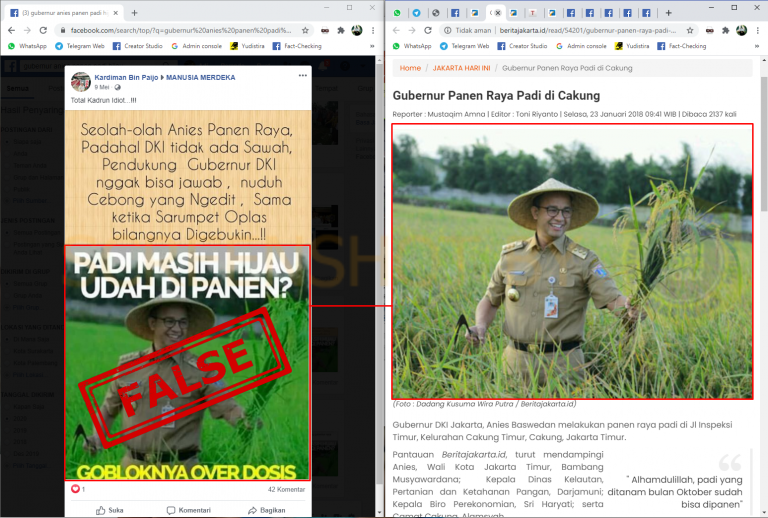Click the Gubernur Panen Raya Padi article photo
Image resolution: width=768 pixels, height=518 pixels.
click(572, 261)
